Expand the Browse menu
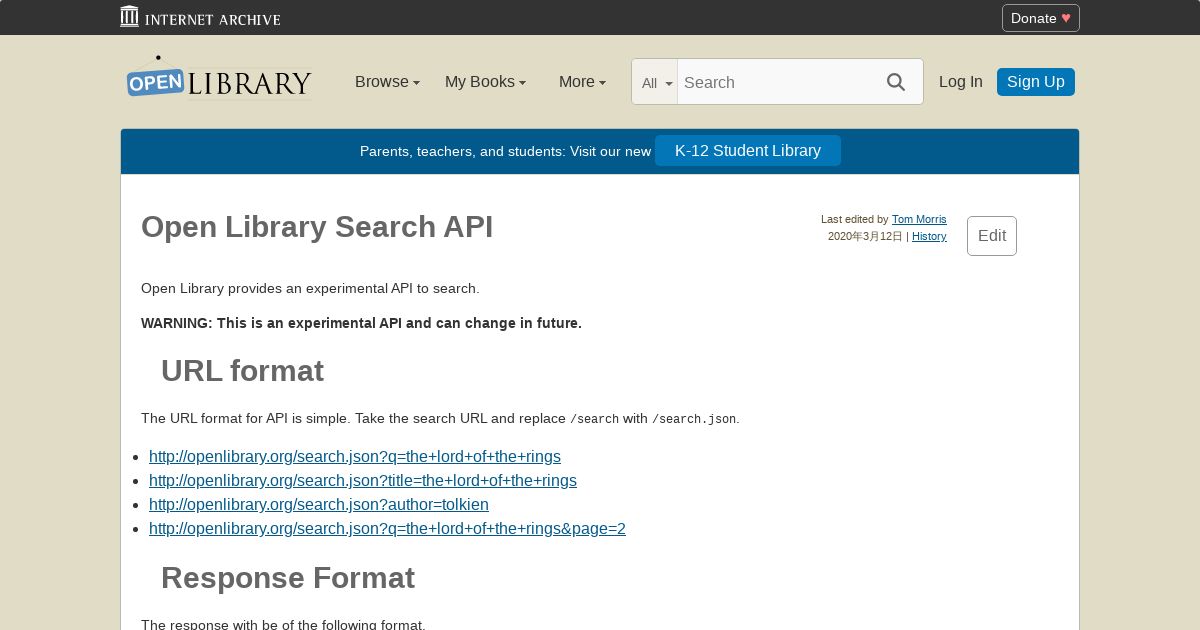 387,82
